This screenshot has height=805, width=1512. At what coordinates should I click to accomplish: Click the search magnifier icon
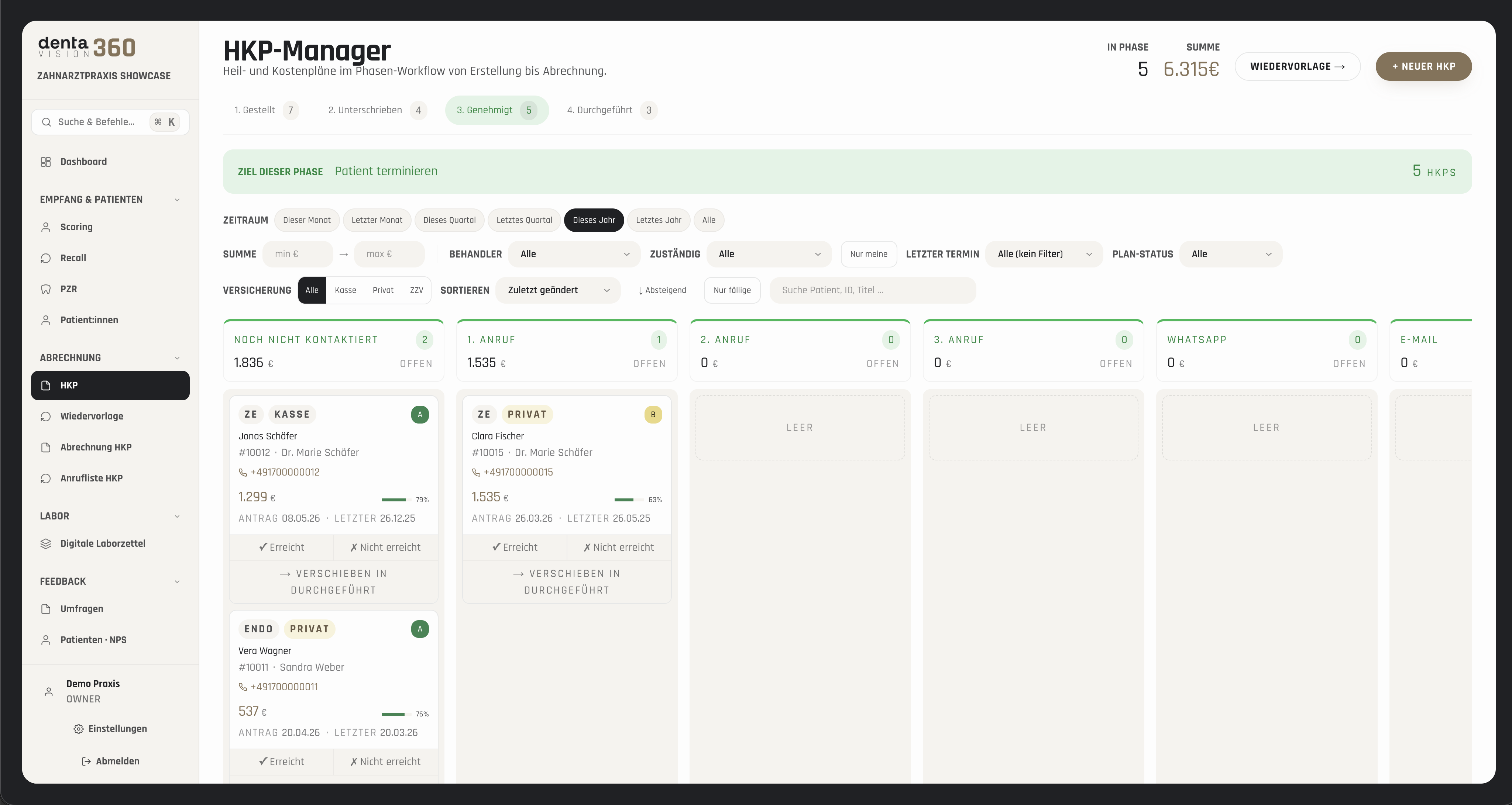pos(47,122)
